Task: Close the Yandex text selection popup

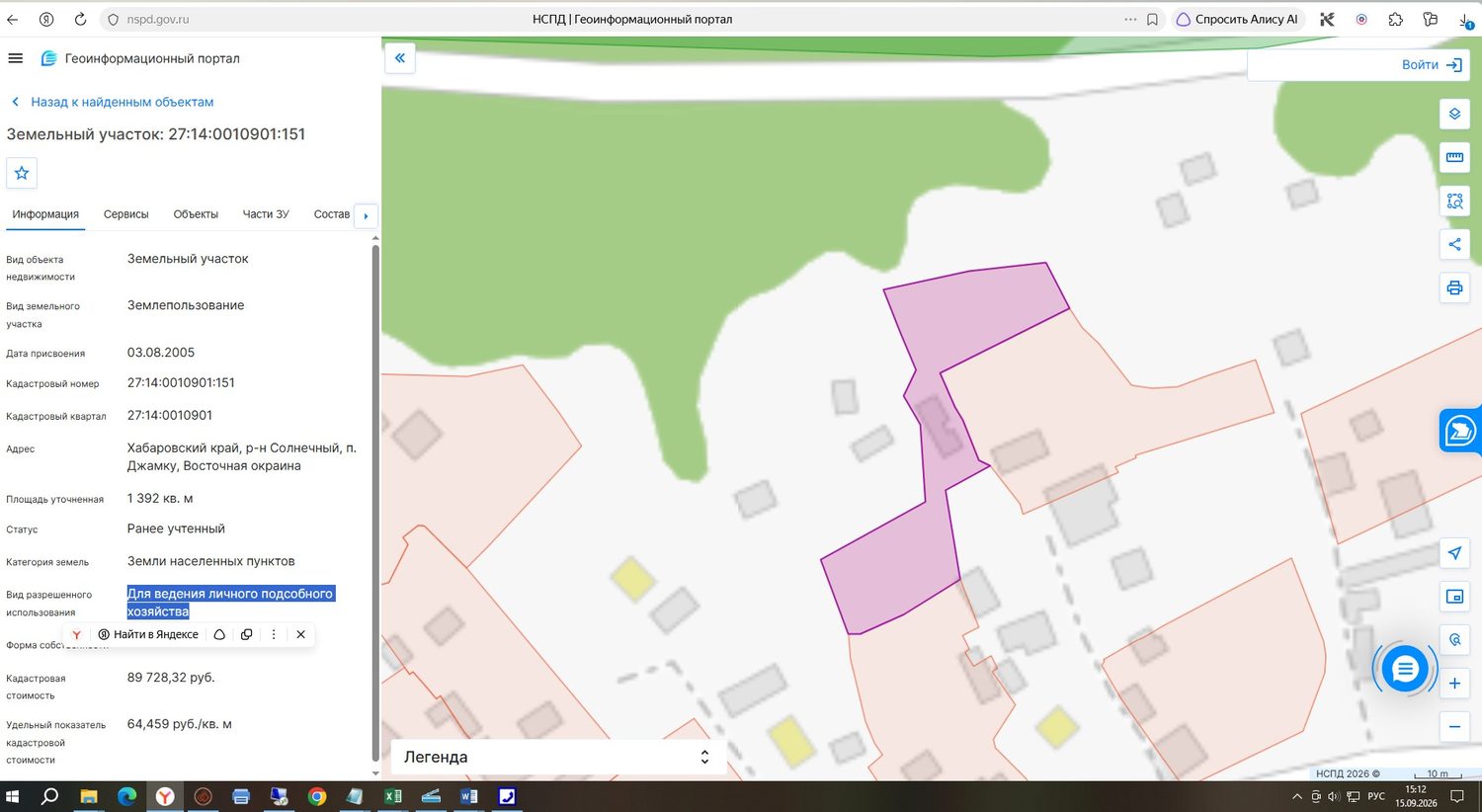Action: point(300,634)
